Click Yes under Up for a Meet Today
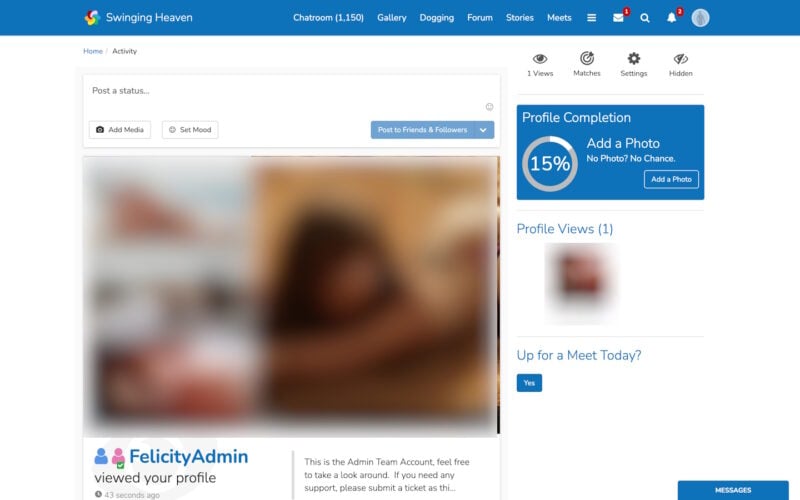 529,383
